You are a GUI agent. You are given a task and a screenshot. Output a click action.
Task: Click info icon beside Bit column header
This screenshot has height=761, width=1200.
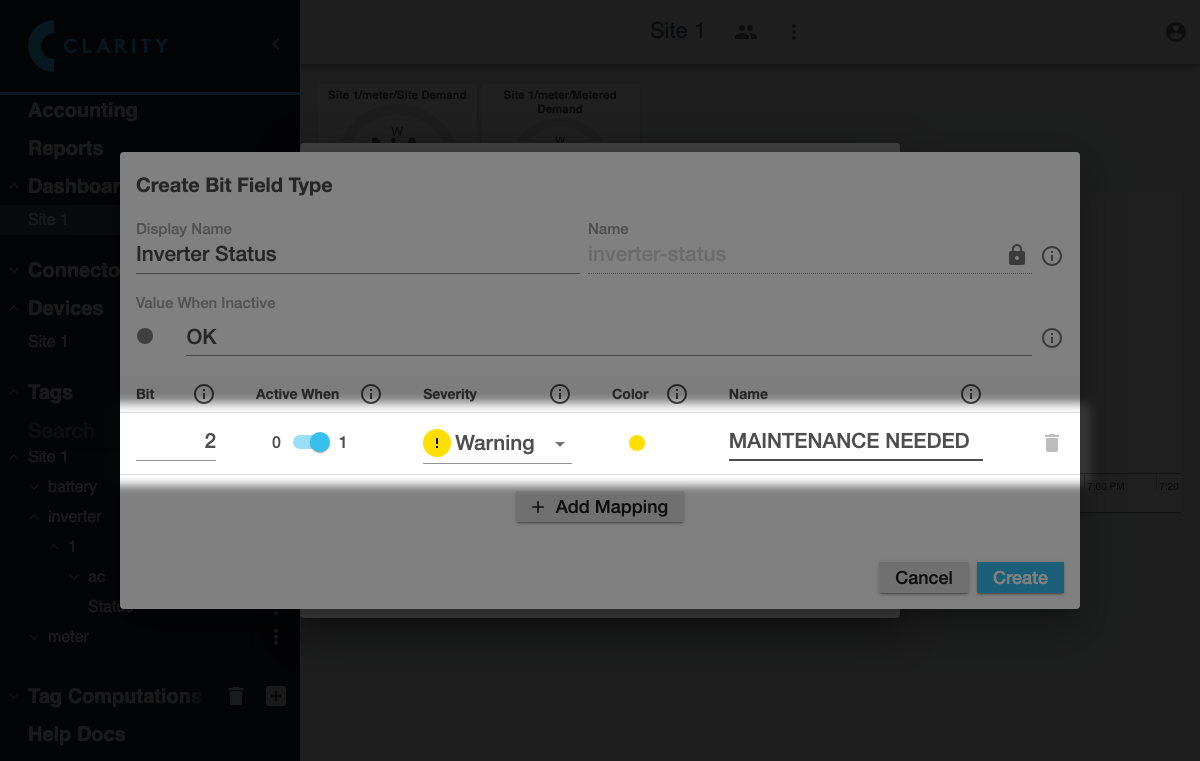[204, 394]
